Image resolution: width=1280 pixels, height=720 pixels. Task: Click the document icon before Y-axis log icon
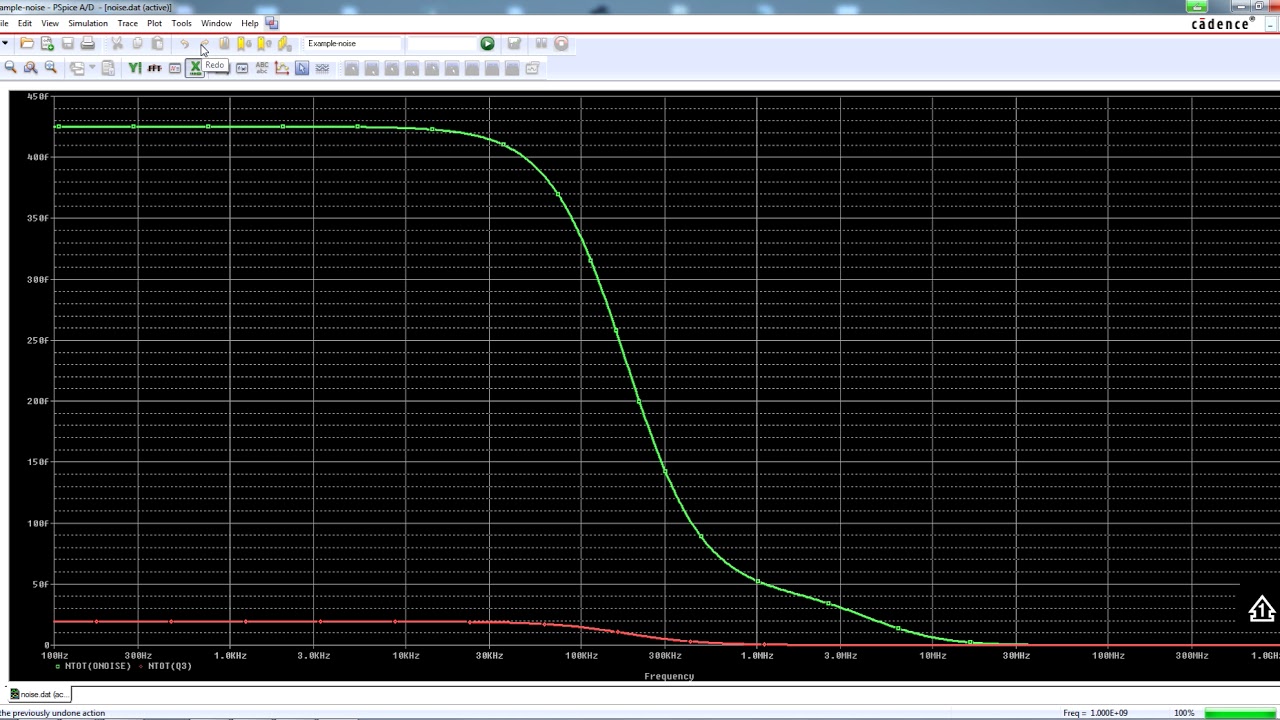point(108,68)
